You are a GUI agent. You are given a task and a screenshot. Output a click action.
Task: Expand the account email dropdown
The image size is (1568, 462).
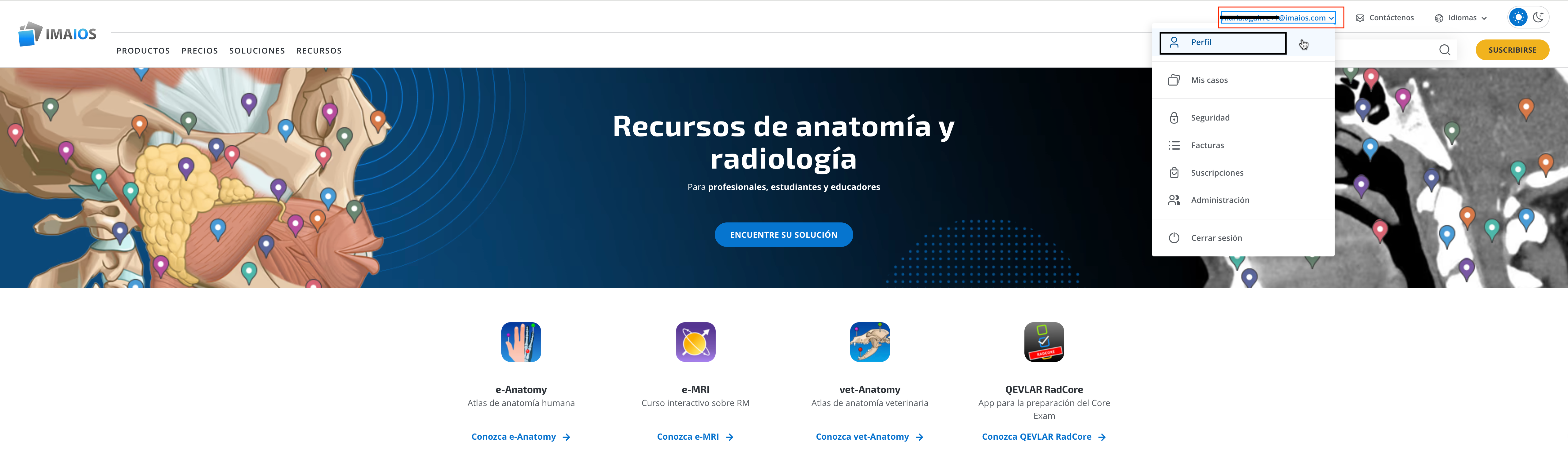(x=1278, y=18)
